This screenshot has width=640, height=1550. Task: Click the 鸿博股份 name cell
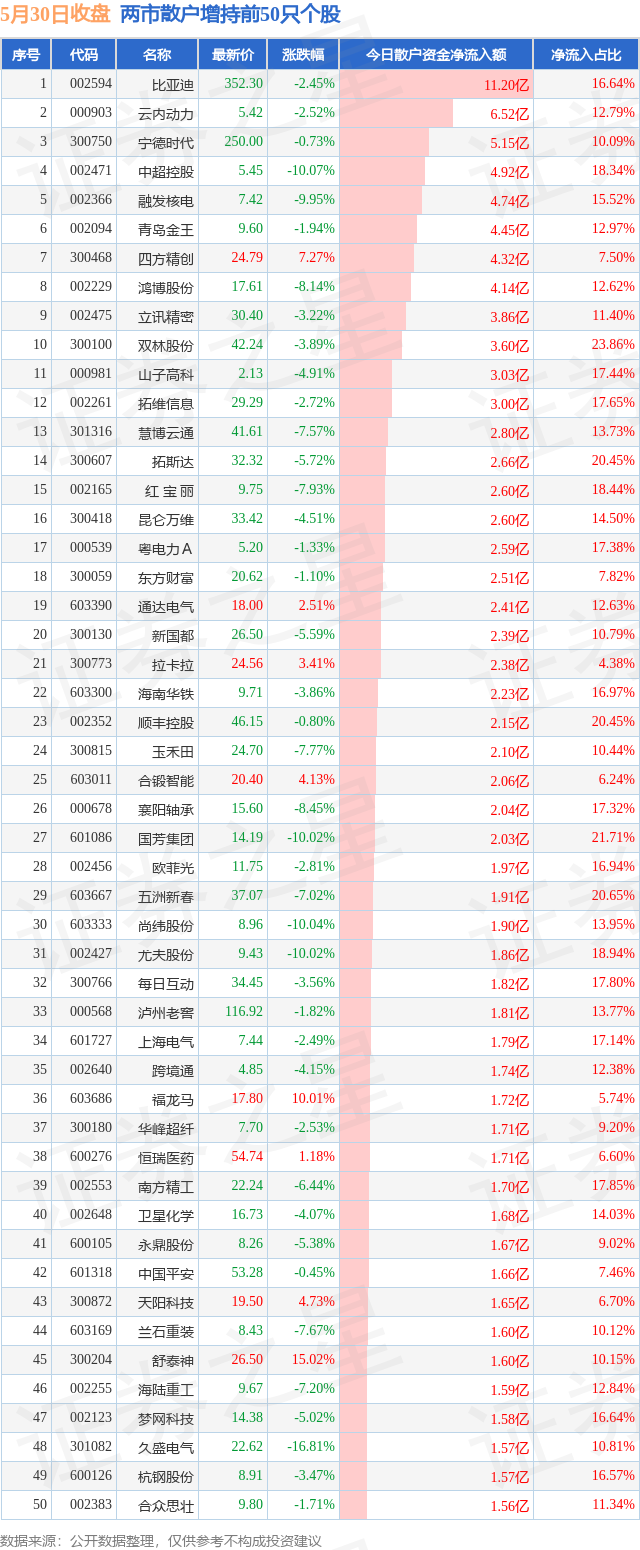coord(166,287)
